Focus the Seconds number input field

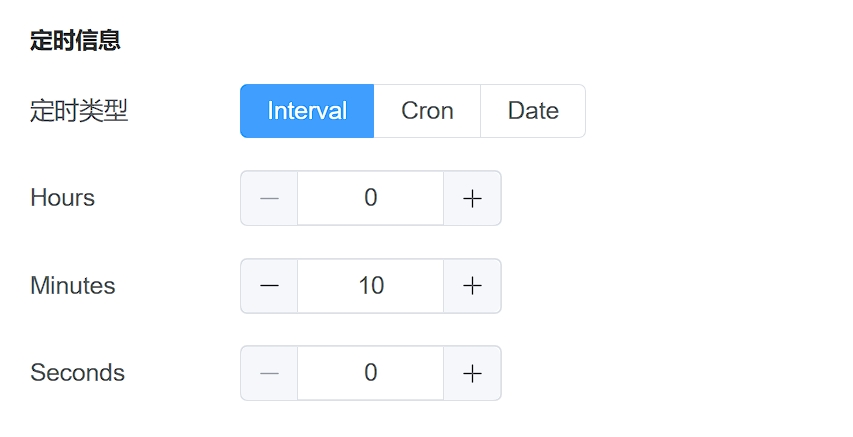(x=370, y=373)
